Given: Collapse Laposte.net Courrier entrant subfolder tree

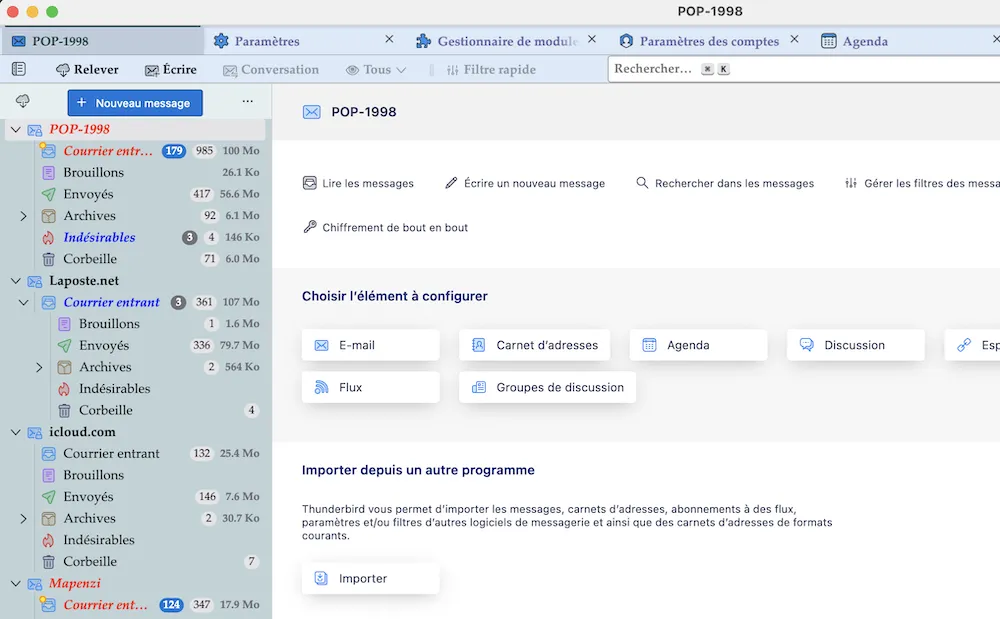Looking at the screenshot, I should 24,302.
